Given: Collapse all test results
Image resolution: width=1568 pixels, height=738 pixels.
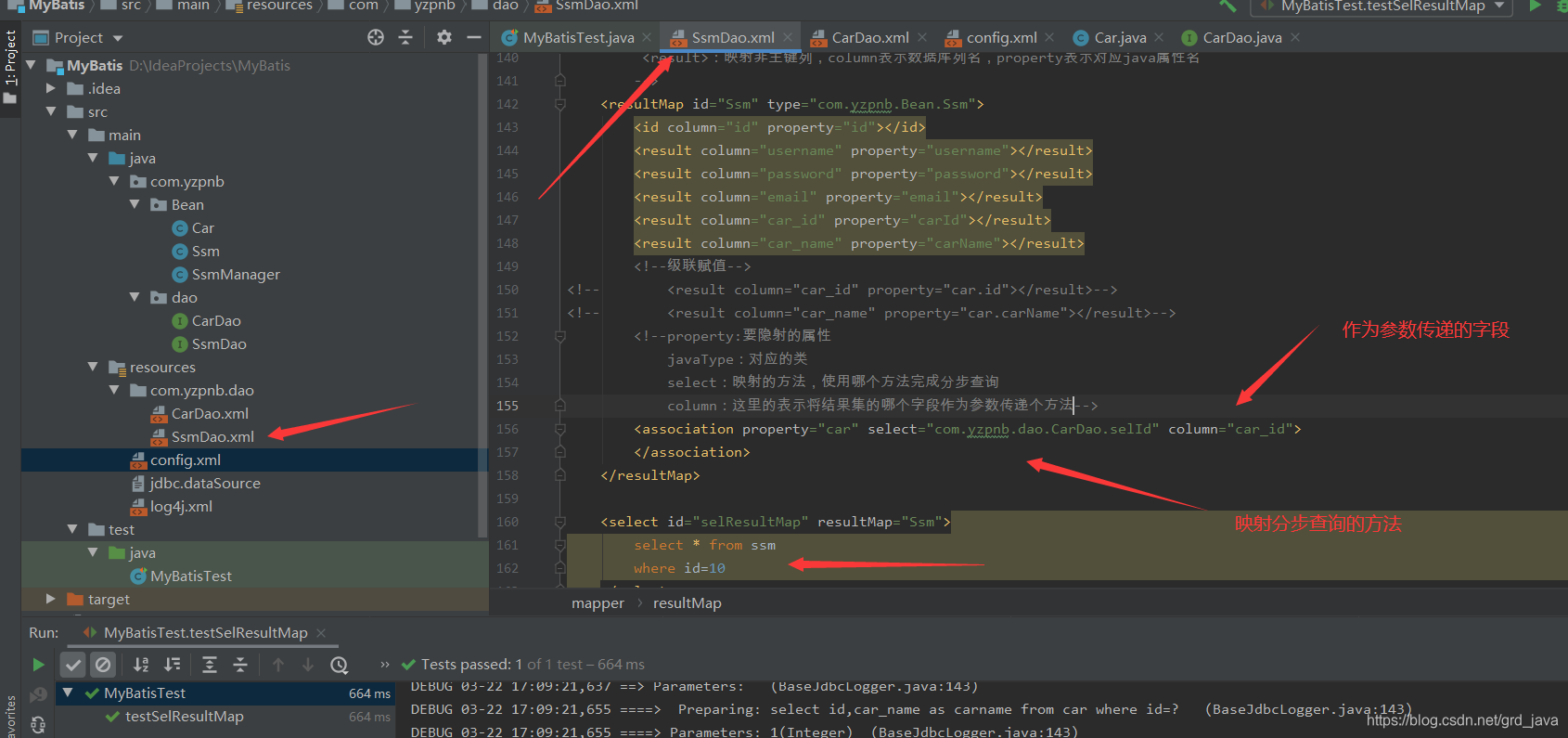Looking at the screenshot, I should pyautogui.click(x=240, y=665).
